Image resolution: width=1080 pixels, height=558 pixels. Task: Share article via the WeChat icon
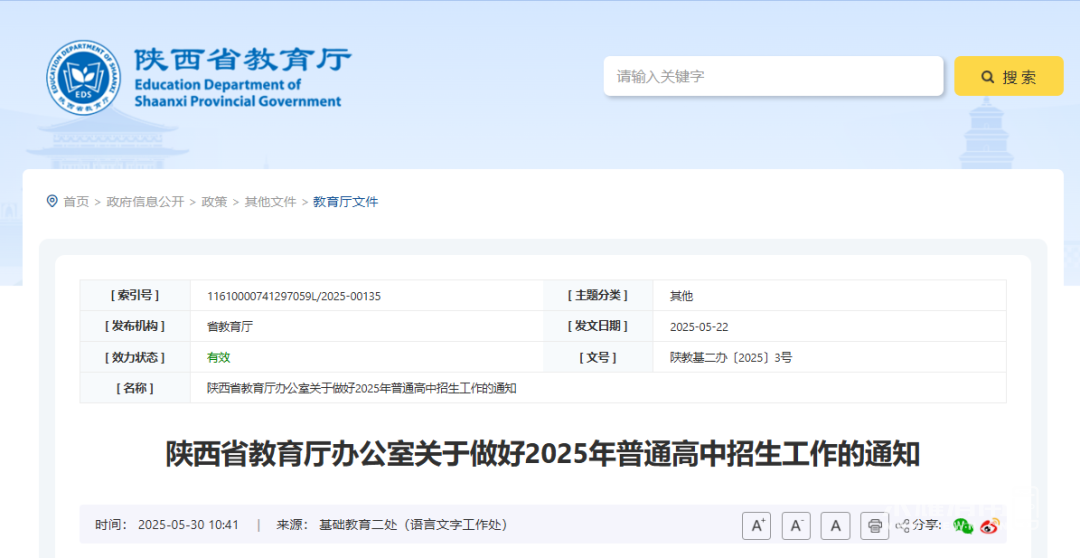962,525
